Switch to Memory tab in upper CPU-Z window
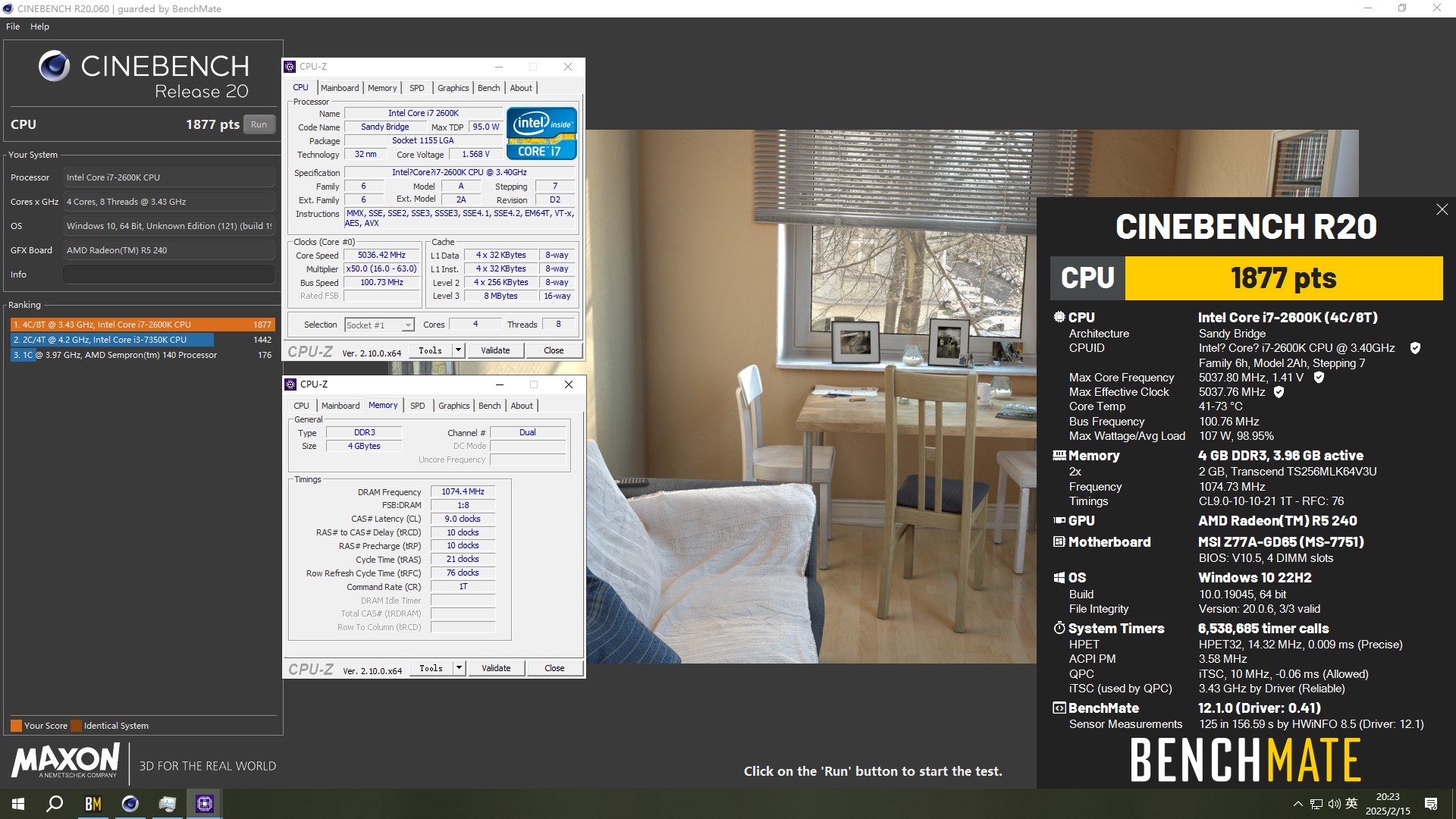The image size is (1456, 819). pyautogui.click(x=382, y=88)
